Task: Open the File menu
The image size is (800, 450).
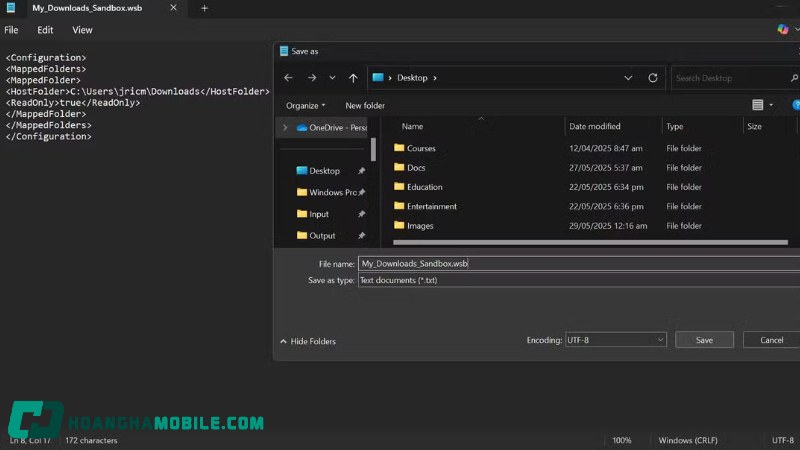Action: [x=11, y=30]
